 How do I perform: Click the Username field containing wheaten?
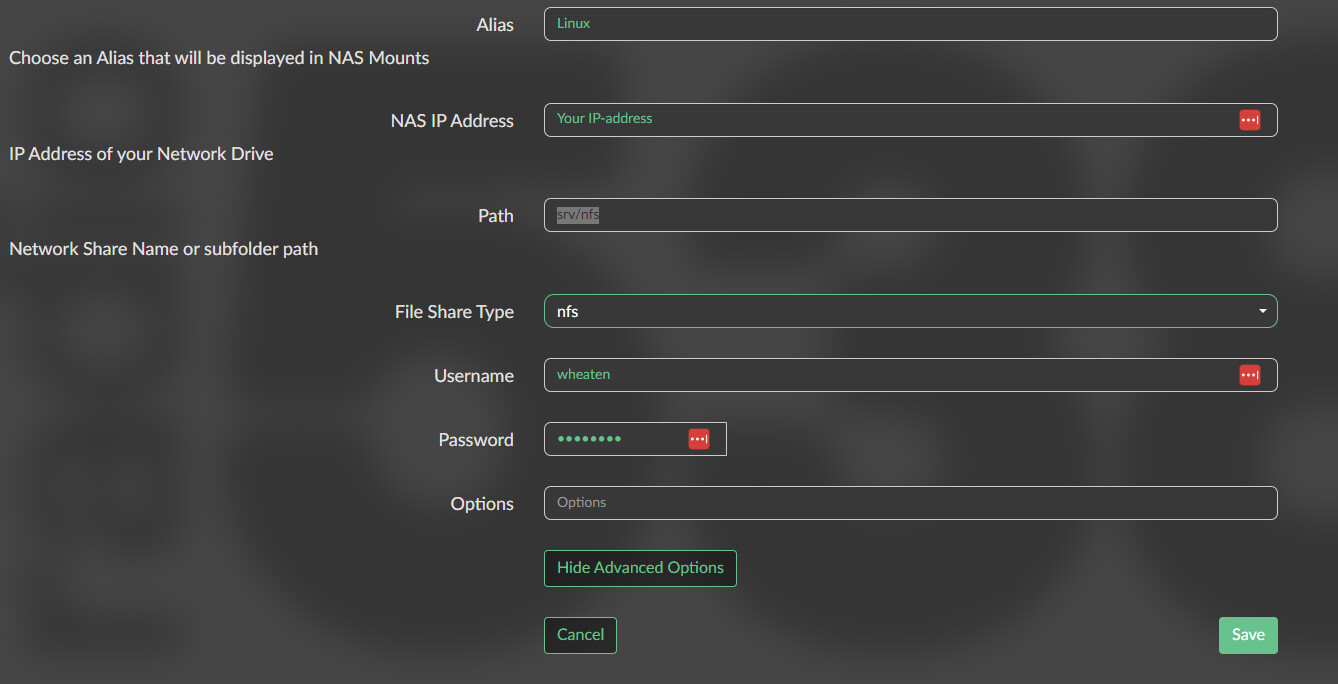coord(880,375)
